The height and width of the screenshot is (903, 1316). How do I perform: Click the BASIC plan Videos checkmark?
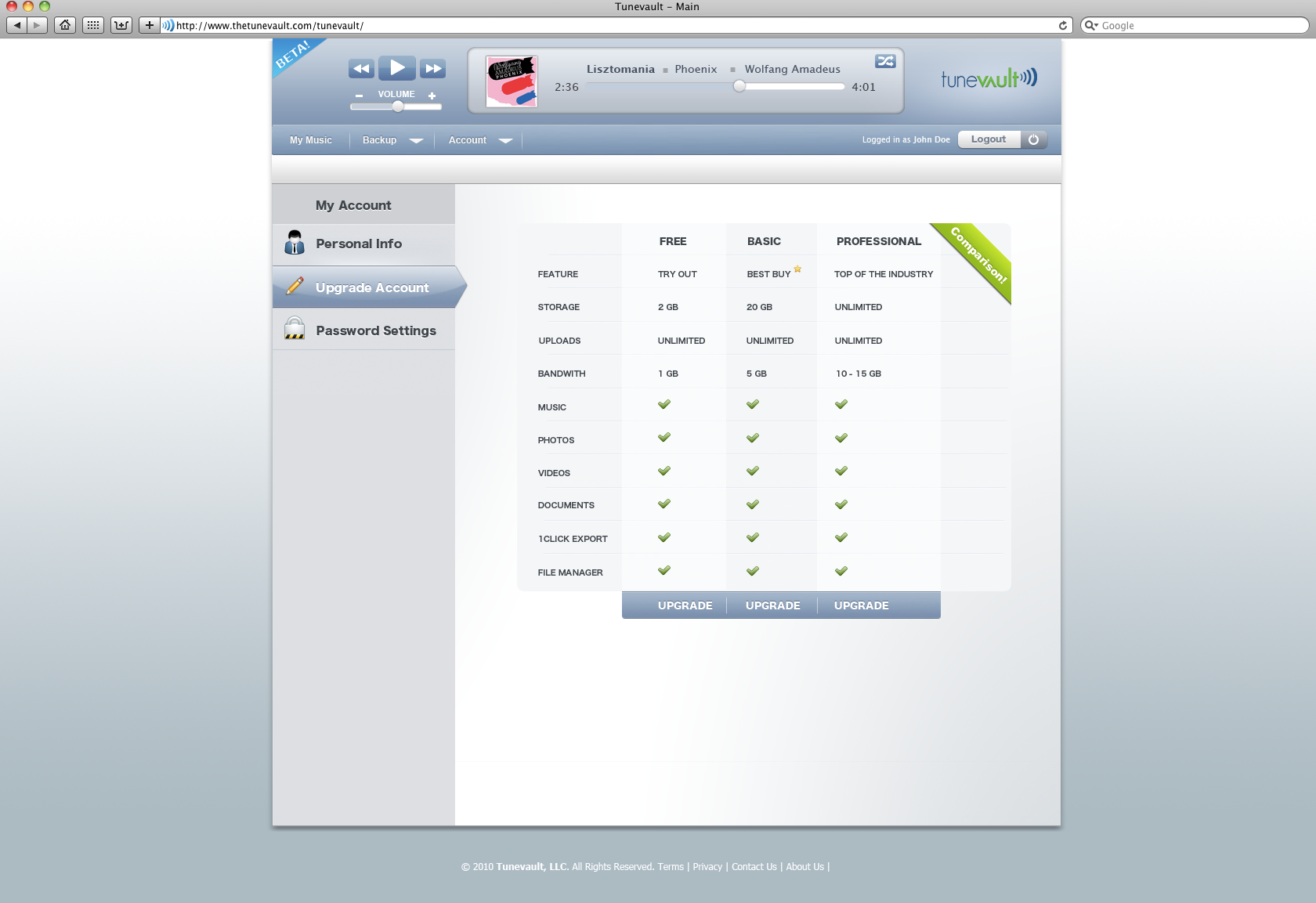pos(753,471)
